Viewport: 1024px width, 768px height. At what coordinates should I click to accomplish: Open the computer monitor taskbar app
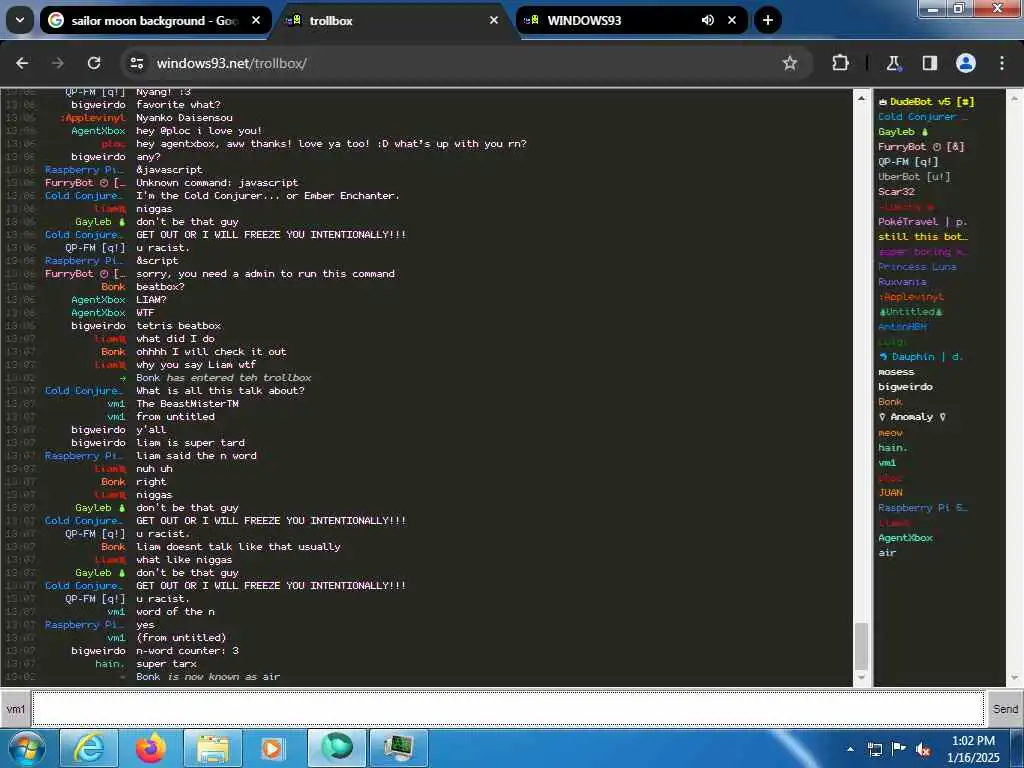click(398, 748)
